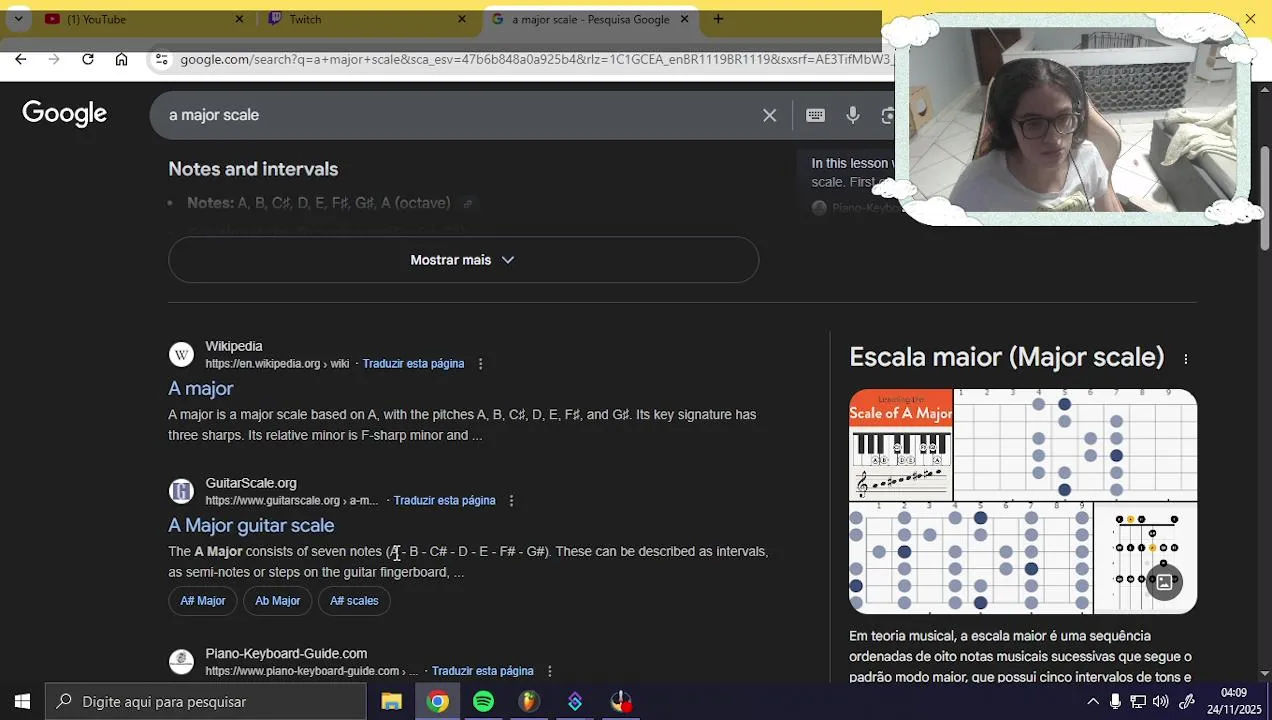
Task: Open Wikipedia 'A major' result
Action: 201,389
